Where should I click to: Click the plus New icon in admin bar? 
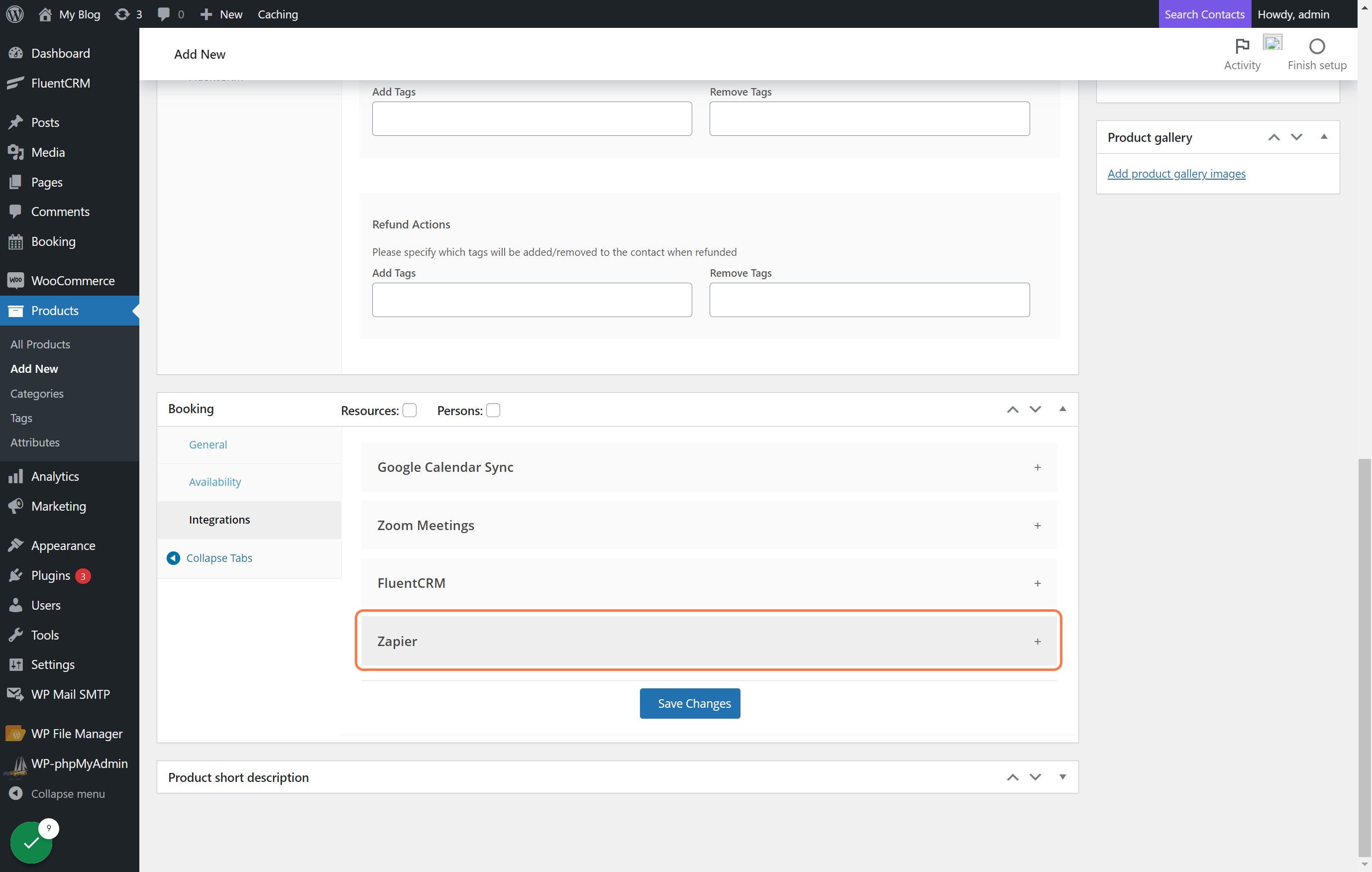pos(206,13)
